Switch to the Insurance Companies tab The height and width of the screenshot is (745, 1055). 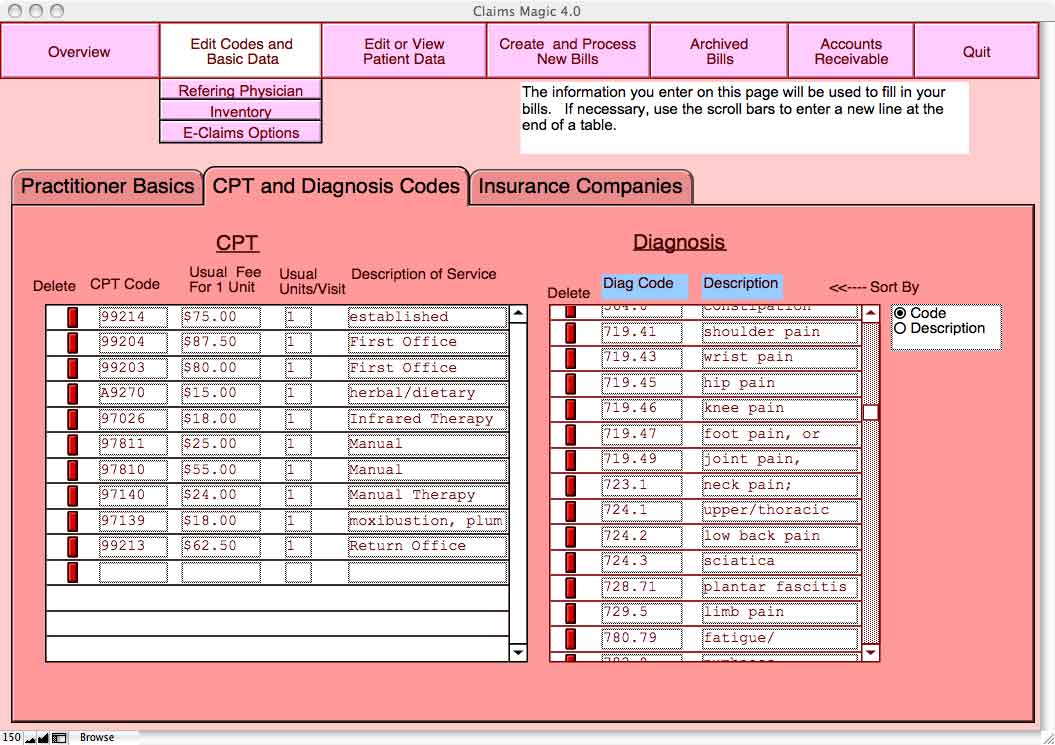pos(581,186)
